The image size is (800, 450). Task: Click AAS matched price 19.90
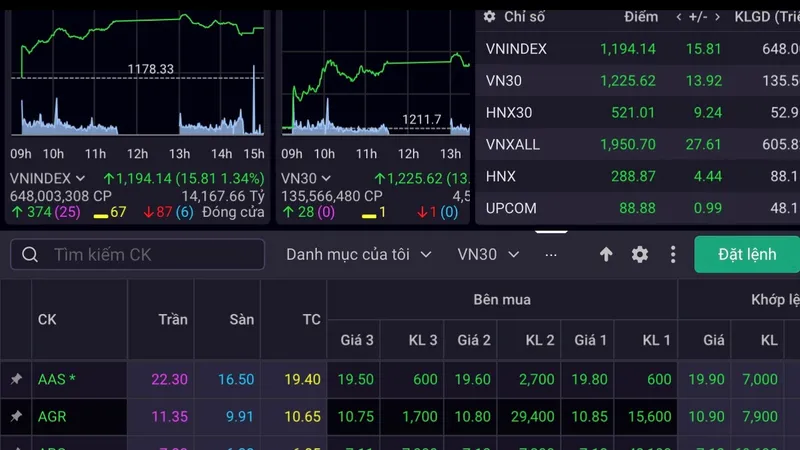click(x=706, y=379)
